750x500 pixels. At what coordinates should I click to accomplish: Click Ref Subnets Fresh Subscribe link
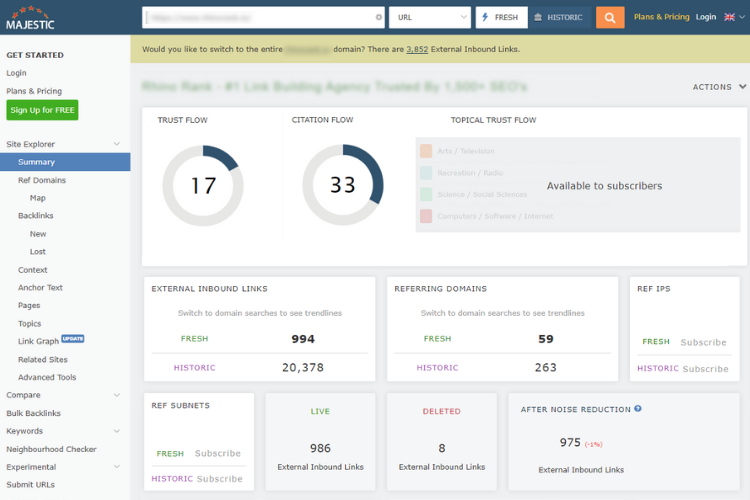point(218,453)
